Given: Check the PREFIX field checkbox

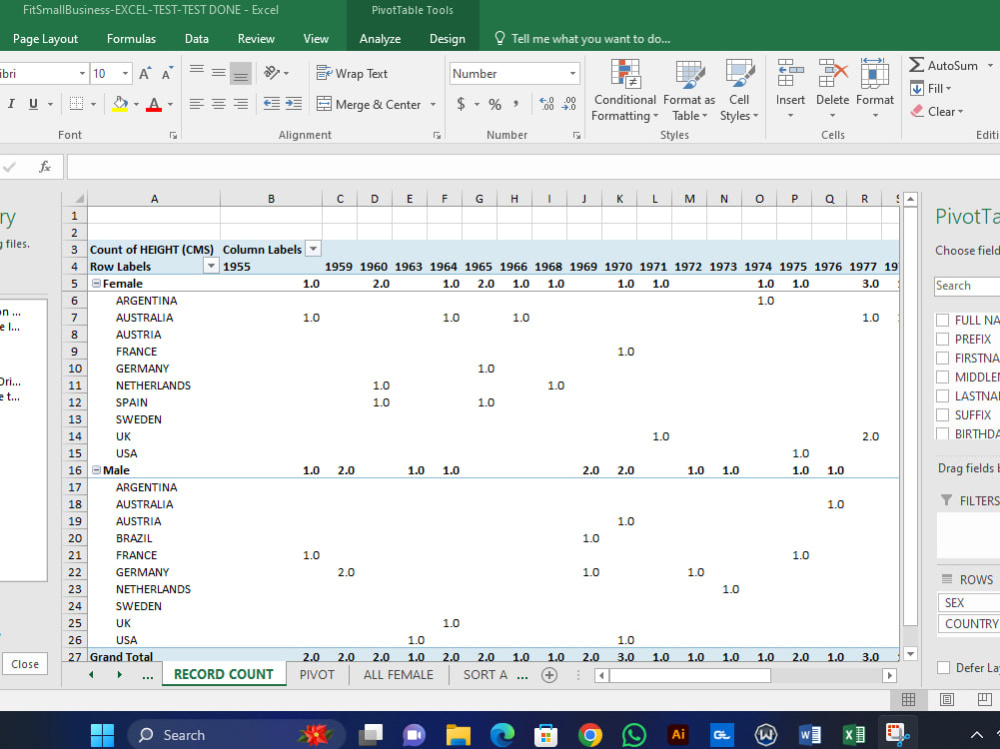Looking at the screenshot, I should click(943, 339).
